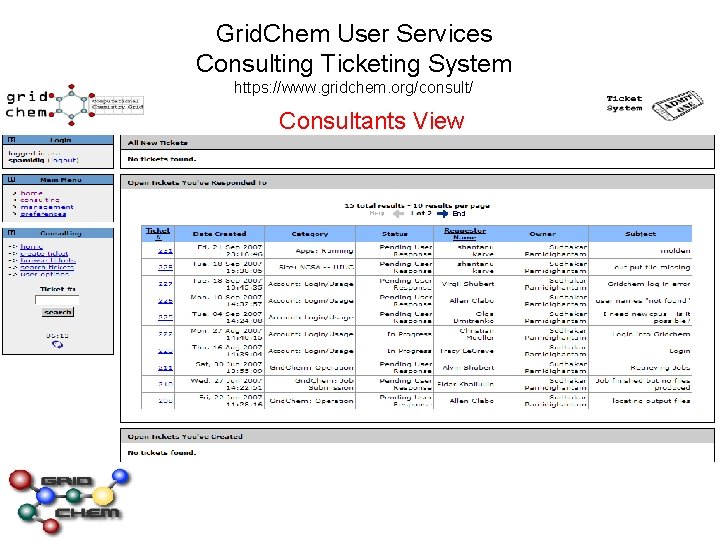The width and height of the screenshot is (720, 540).
Task: Click the greyed previous-page arrow icon
Action: [x=399, y=214]
